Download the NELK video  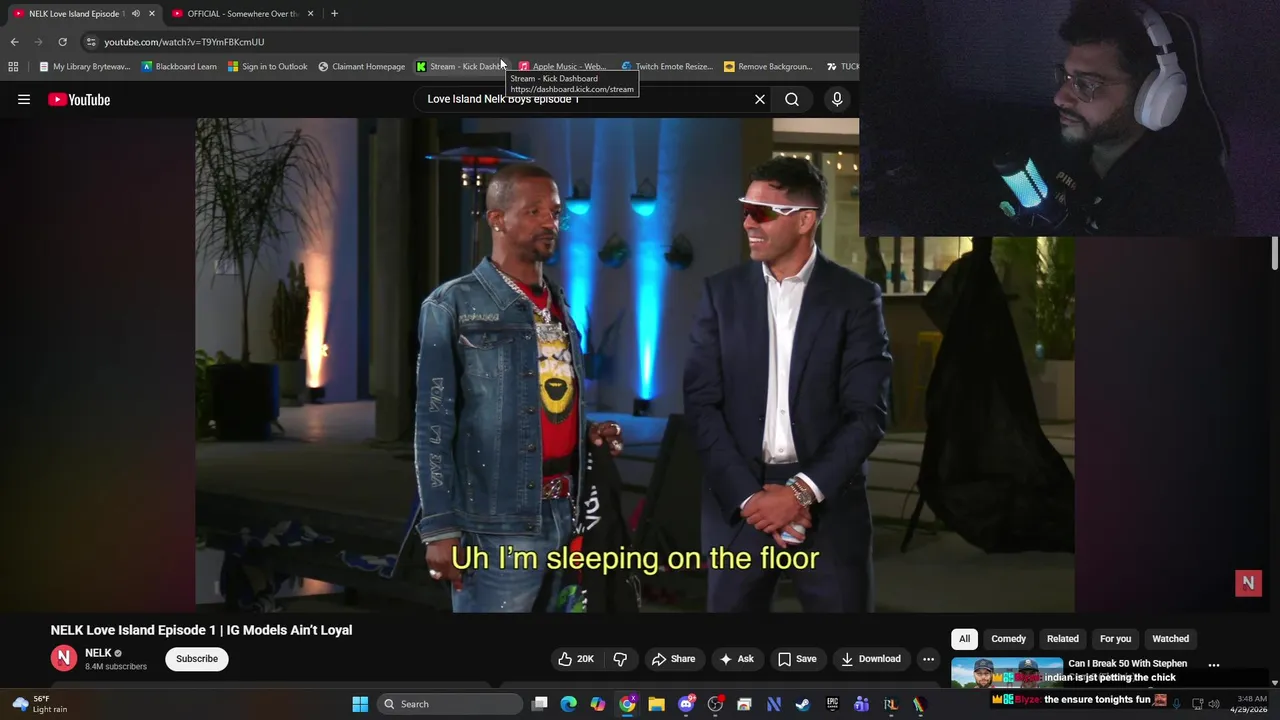point(871,659)
